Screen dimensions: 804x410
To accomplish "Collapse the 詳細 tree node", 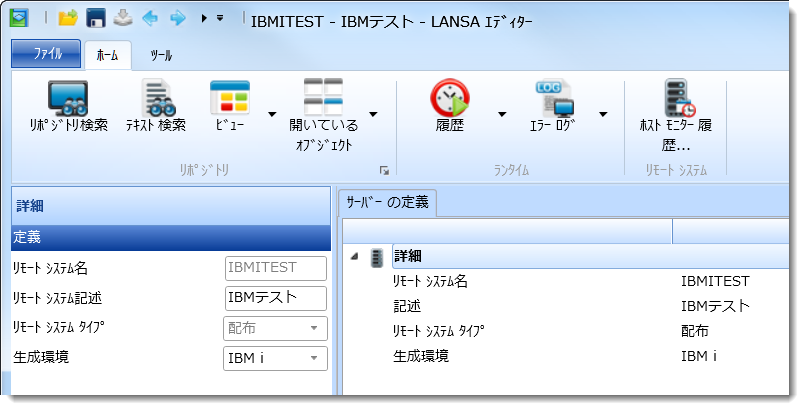I will click(354, 256).
